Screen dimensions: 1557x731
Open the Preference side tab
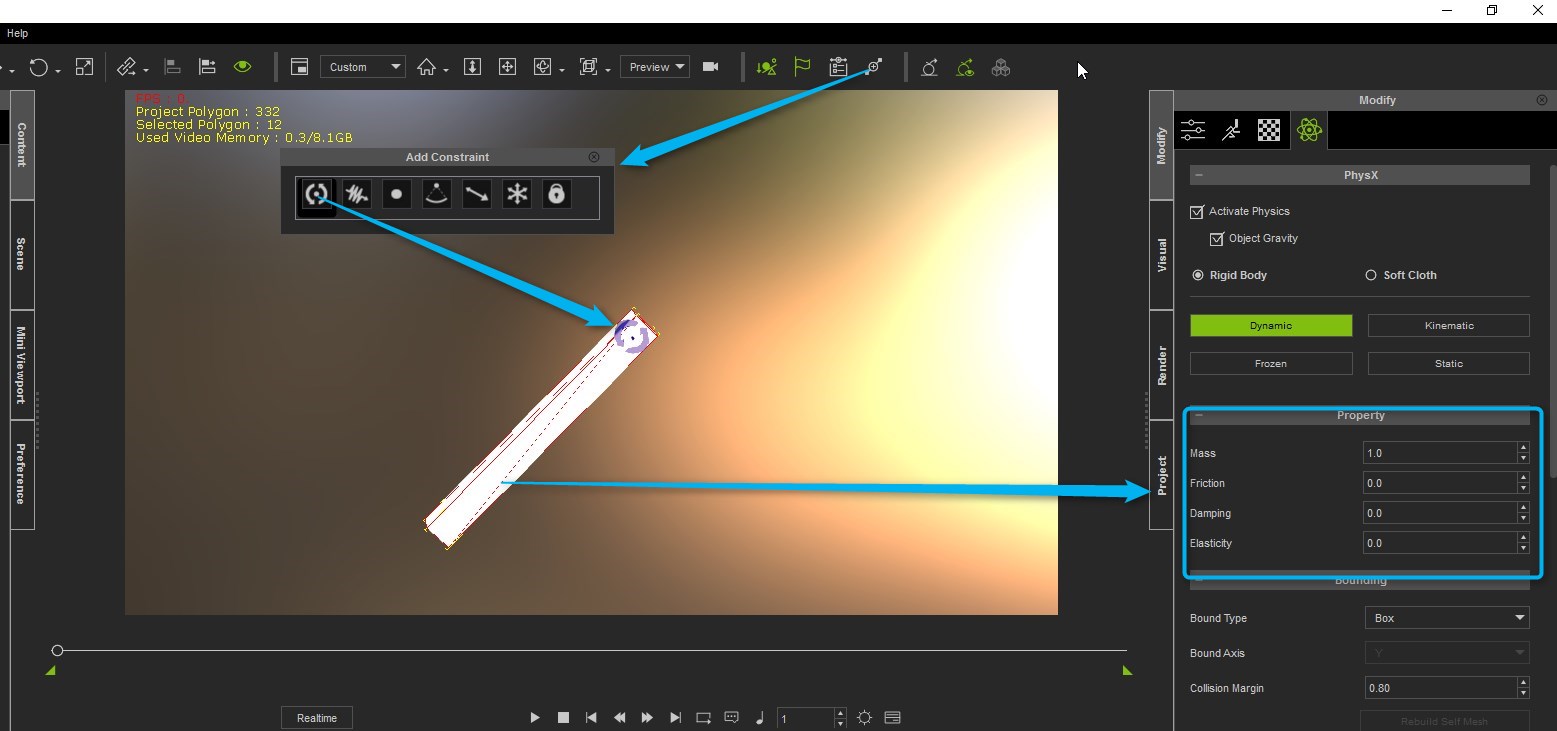click(22, 475)
